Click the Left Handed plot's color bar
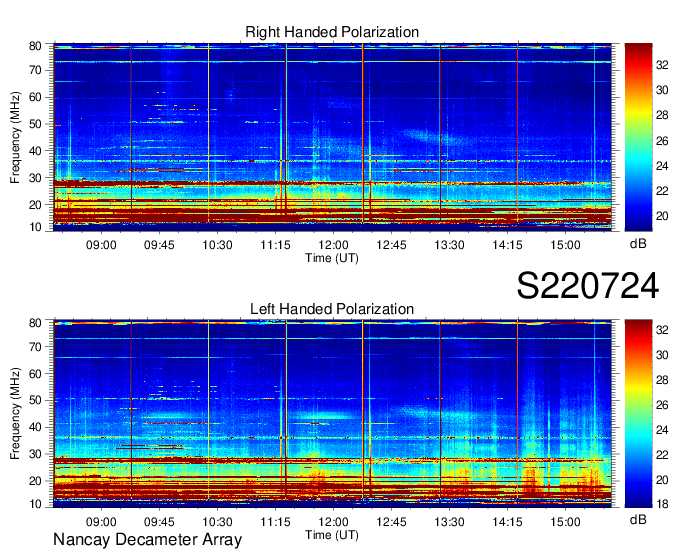This screenshot has width=680, height=552. (638, 414)
